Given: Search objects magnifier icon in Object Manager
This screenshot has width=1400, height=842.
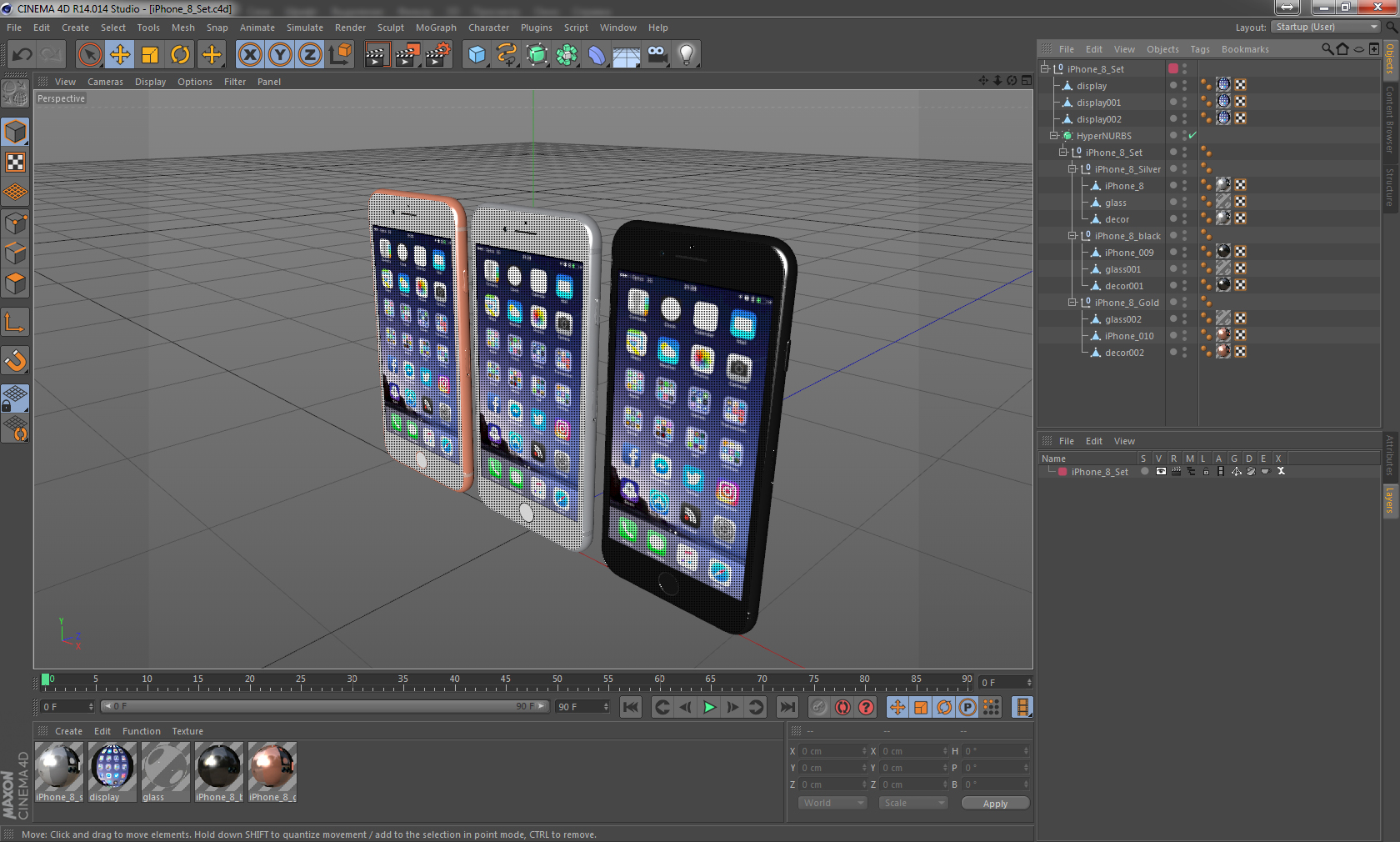Looking at the screenshot, I should click(x=1327, y=49).
